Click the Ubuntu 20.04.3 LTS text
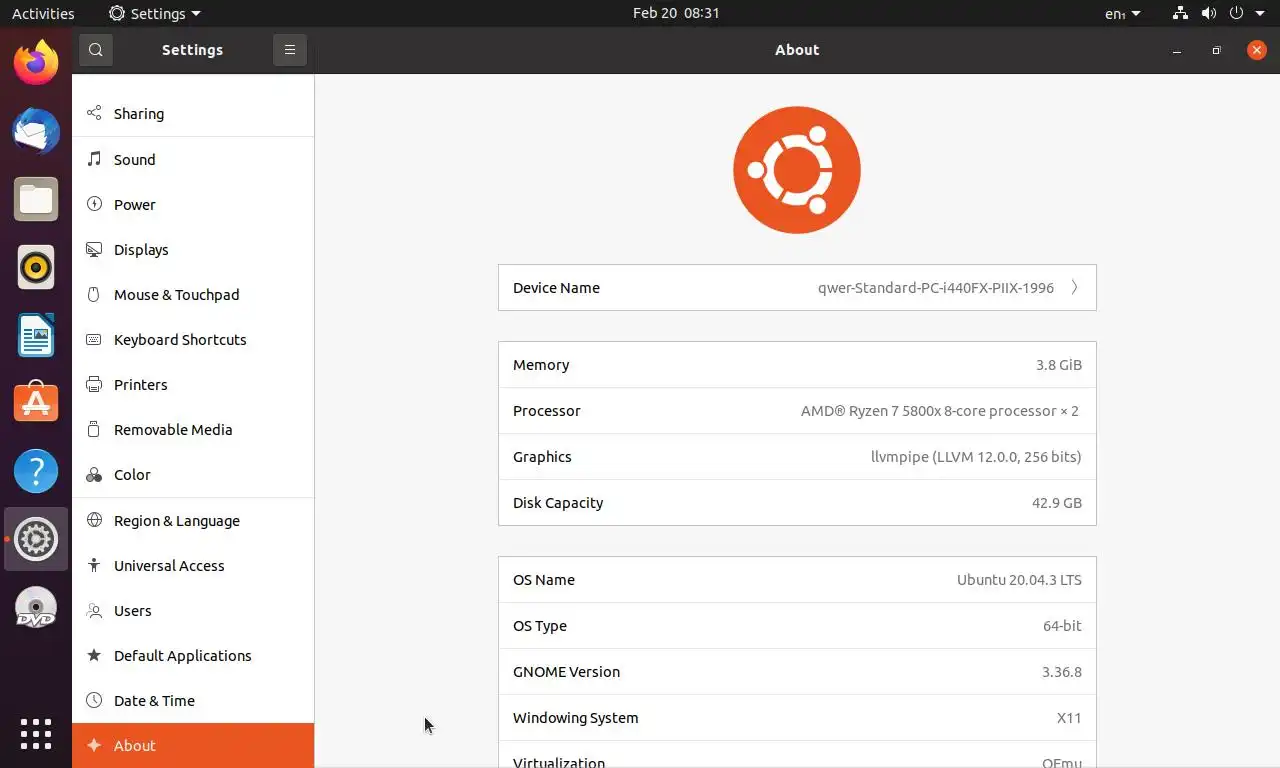This screenshot has width=1280, height=768. click(x=1019, y=579)
